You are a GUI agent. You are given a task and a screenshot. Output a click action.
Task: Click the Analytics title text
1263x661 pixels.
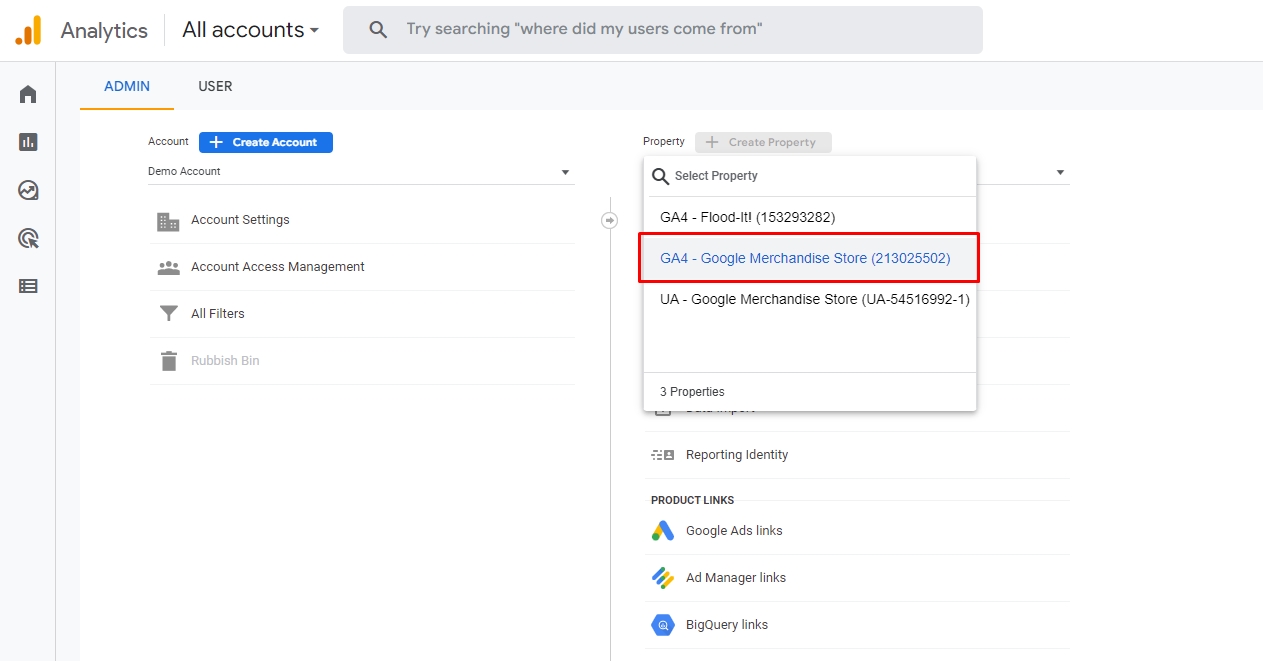tap(104, 30)
